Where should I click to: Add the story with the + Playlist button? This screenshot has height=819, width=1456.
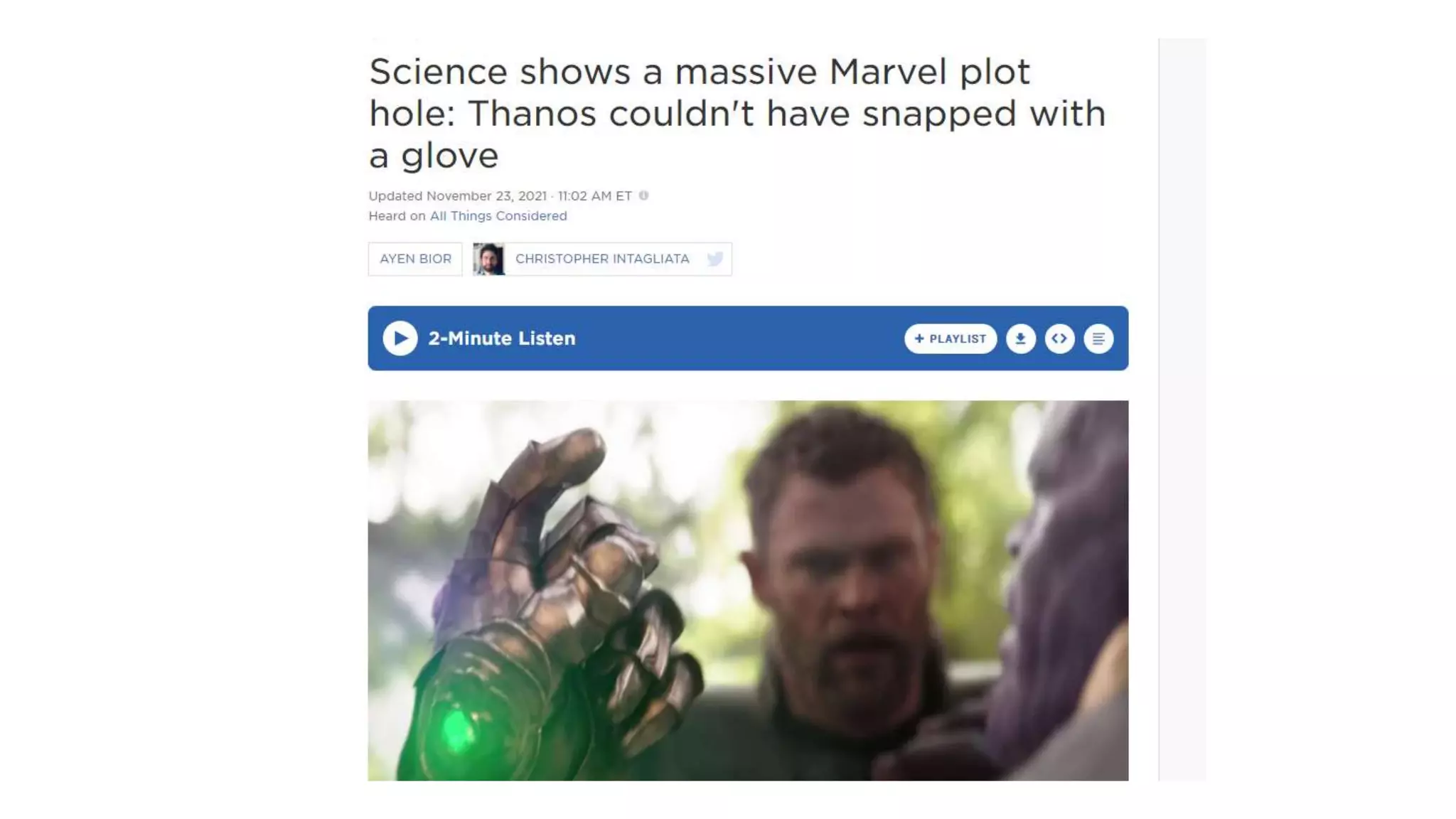(951, 338)
